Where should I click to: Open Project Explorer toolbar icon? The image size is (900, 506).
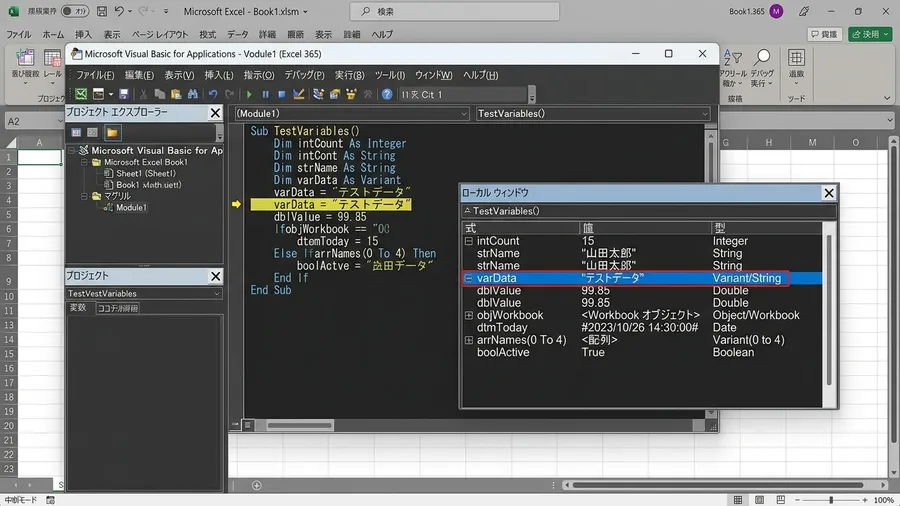point(318,94)
